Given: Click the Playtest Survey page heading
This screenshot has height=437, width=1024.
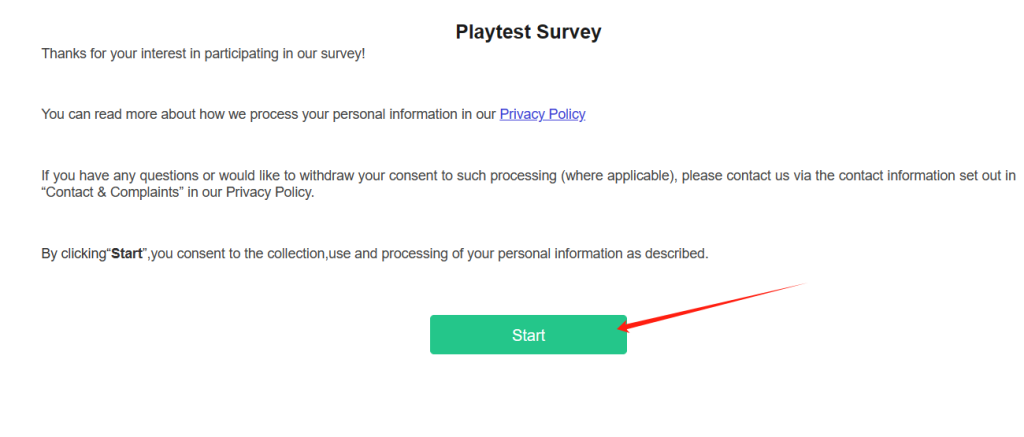Looking at the screenshot, I should (x=528, y=32).
